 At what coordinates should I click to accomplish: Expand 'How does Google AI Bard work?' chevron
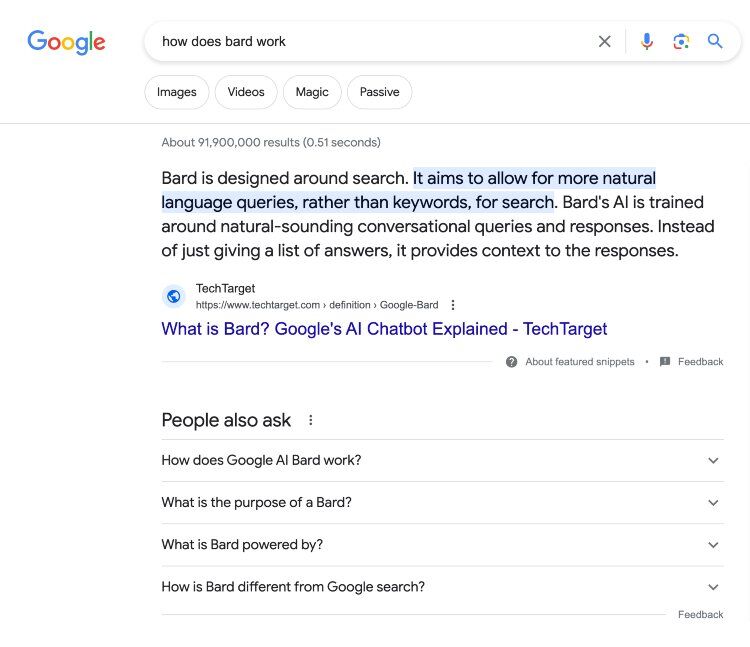713,461
